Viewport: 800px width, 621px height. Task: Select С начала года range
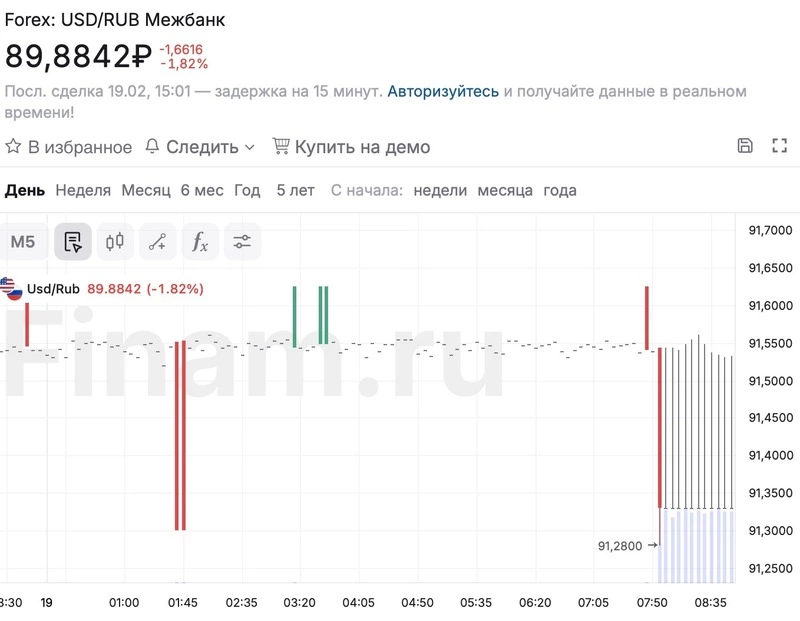560,190
